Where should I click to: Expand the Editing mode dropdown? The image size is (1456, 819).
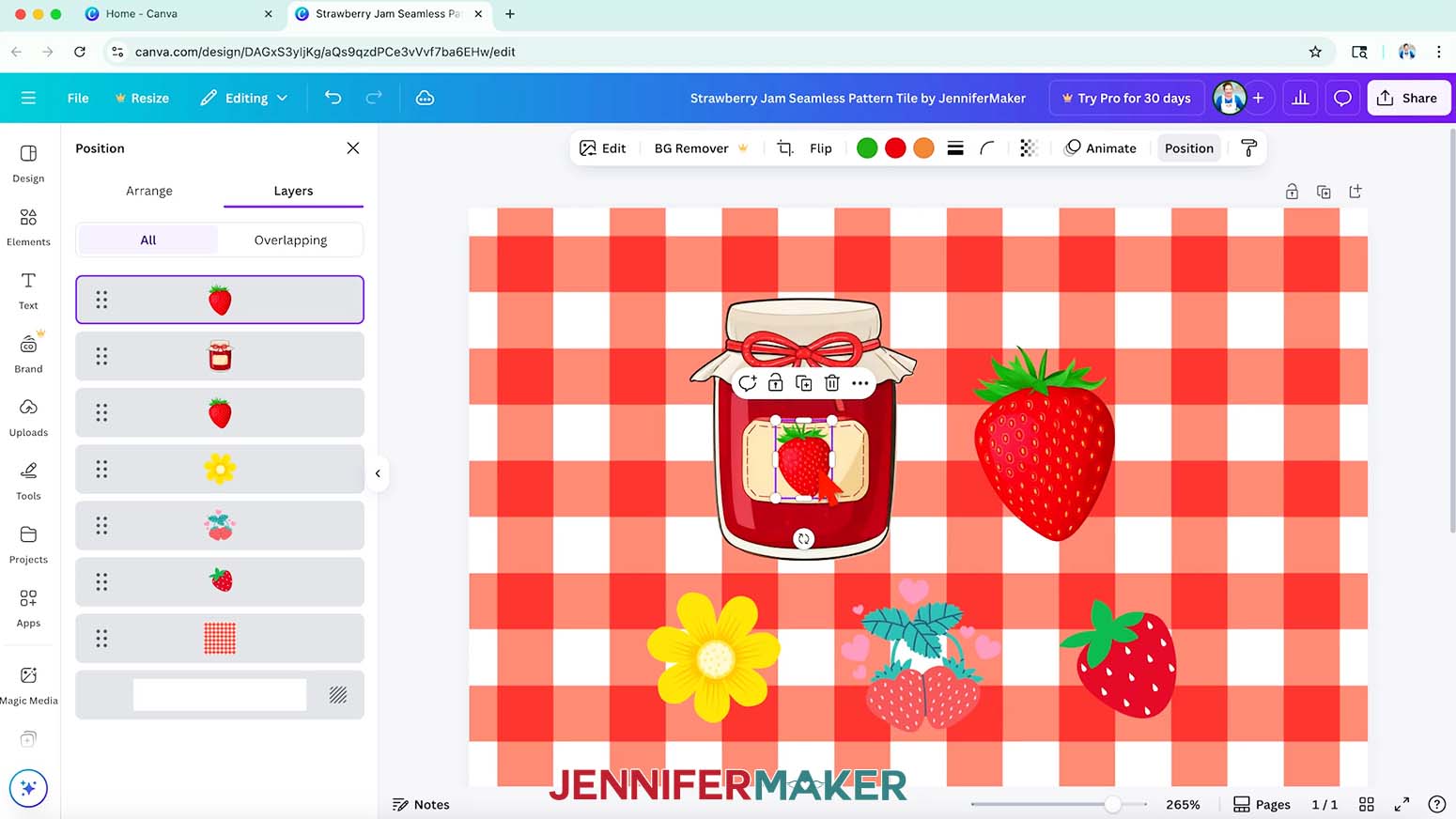(x=244, y=98)
